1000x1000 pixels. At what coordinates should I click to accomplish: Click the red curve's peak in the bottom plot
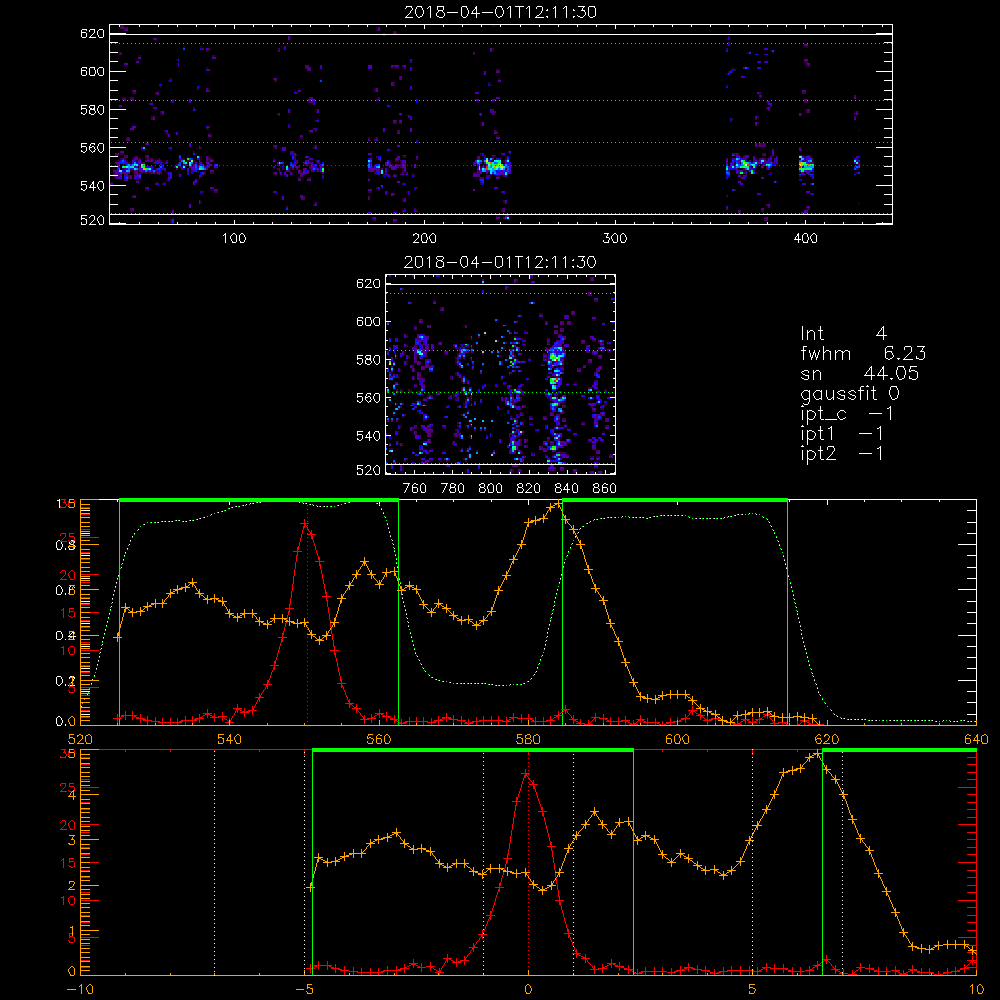526,774
